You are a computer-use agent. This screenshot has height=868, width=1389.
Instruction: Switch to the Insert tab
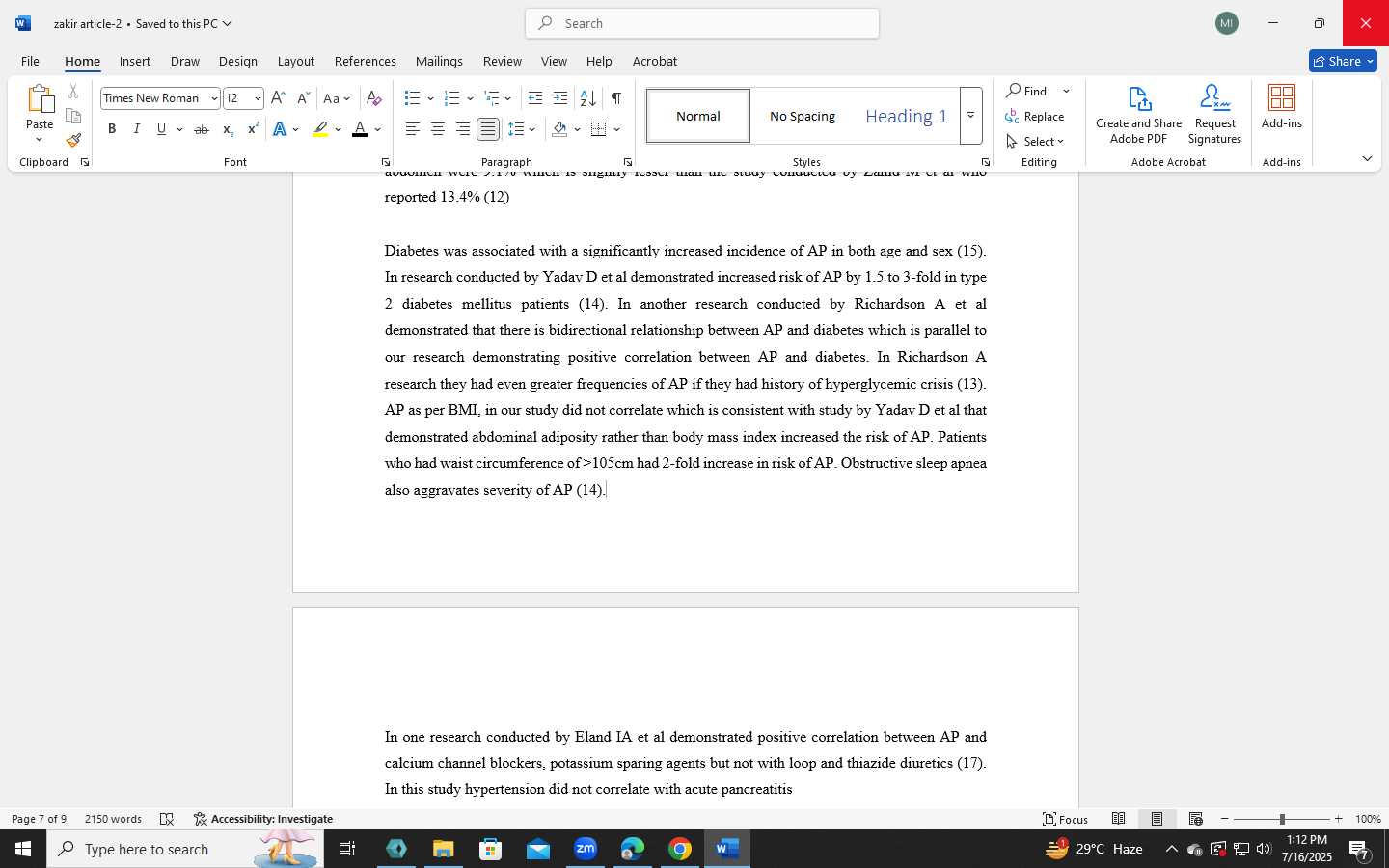135,61
